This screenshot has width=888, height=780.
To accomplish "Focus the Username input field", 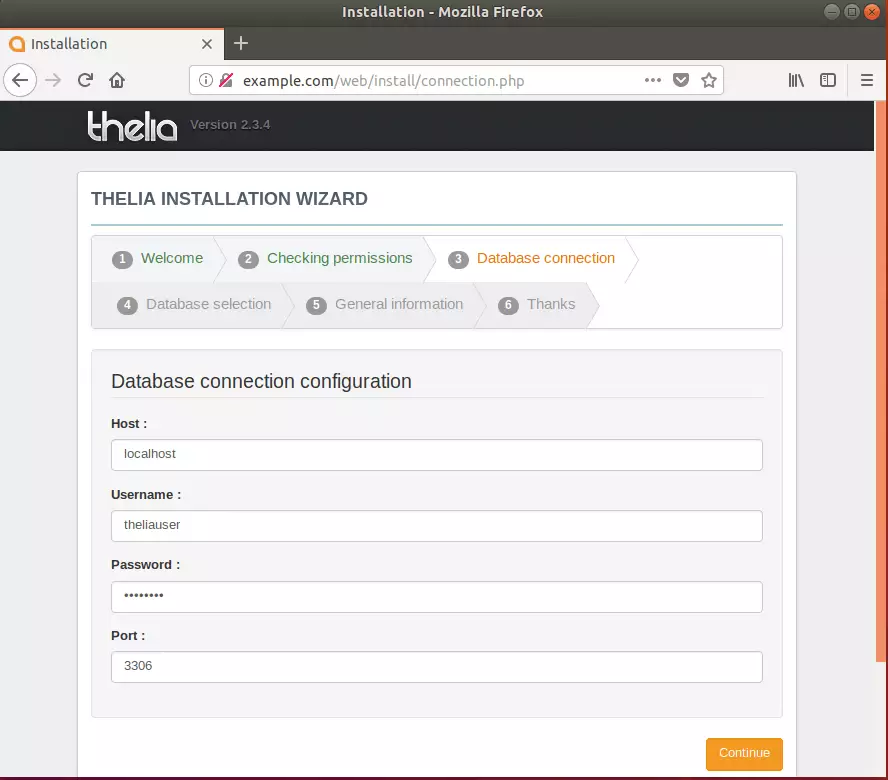I will pyautogui.click(x=437, y=526).
